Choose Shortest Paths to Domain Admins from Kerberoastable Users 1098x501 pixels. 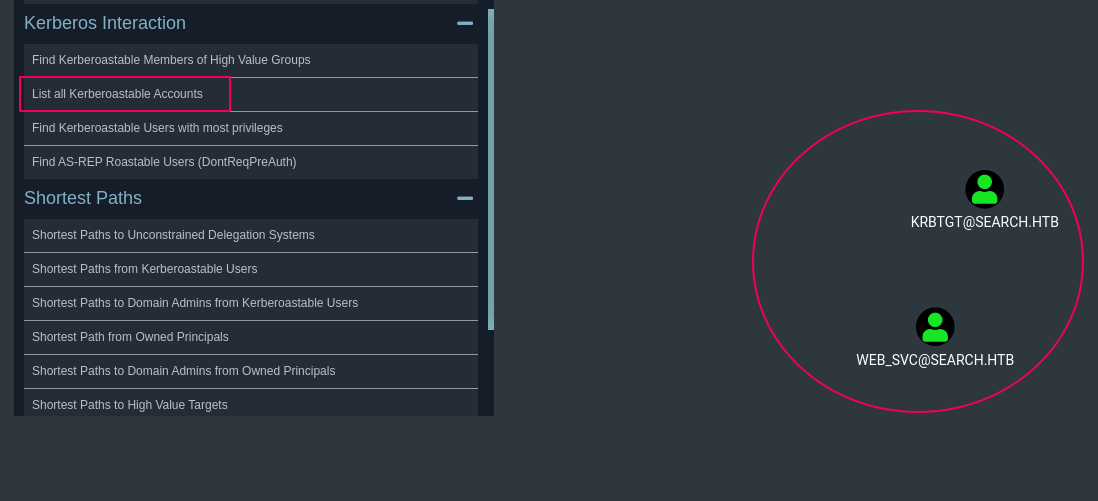[195, 303]
